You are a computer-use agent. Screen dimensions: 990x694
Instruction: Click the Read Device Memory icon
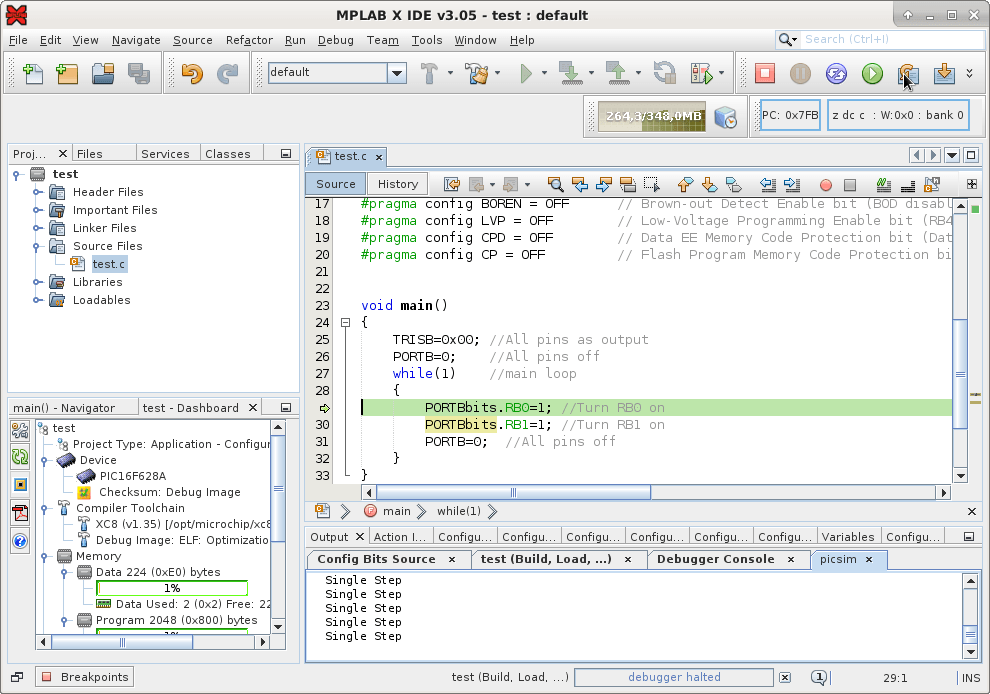pyautogui.click(x=617, y=73)
